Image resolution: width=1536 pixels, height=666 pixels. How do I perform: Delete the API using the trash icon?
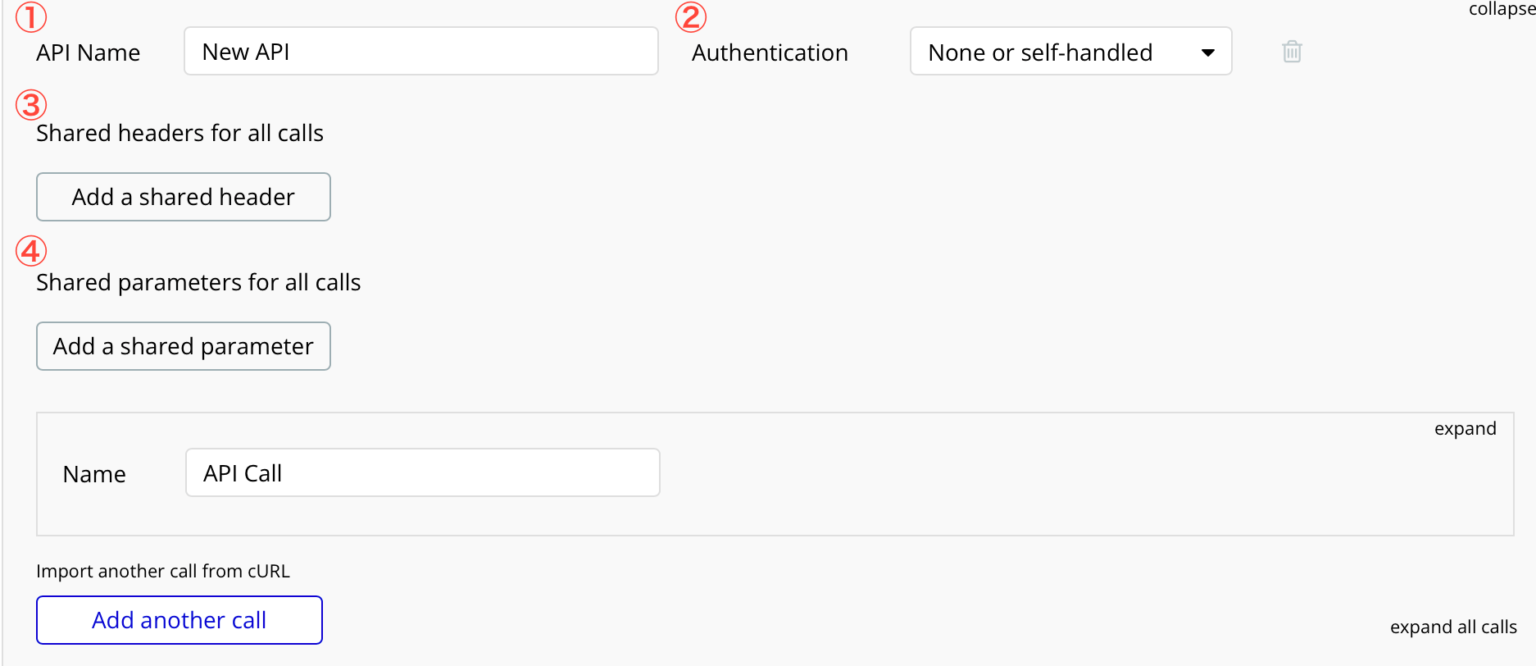pyautogui.click(x=1291, y=51)
